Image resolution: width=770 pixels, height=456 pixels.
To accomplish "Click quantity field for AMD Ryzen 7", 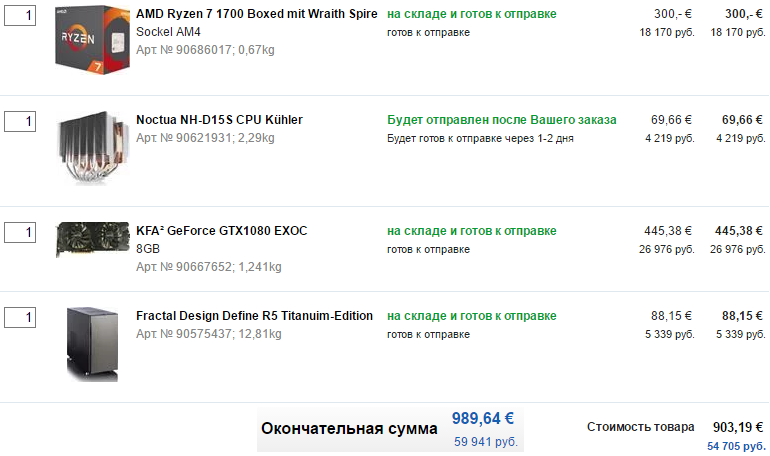I will 20,16.
